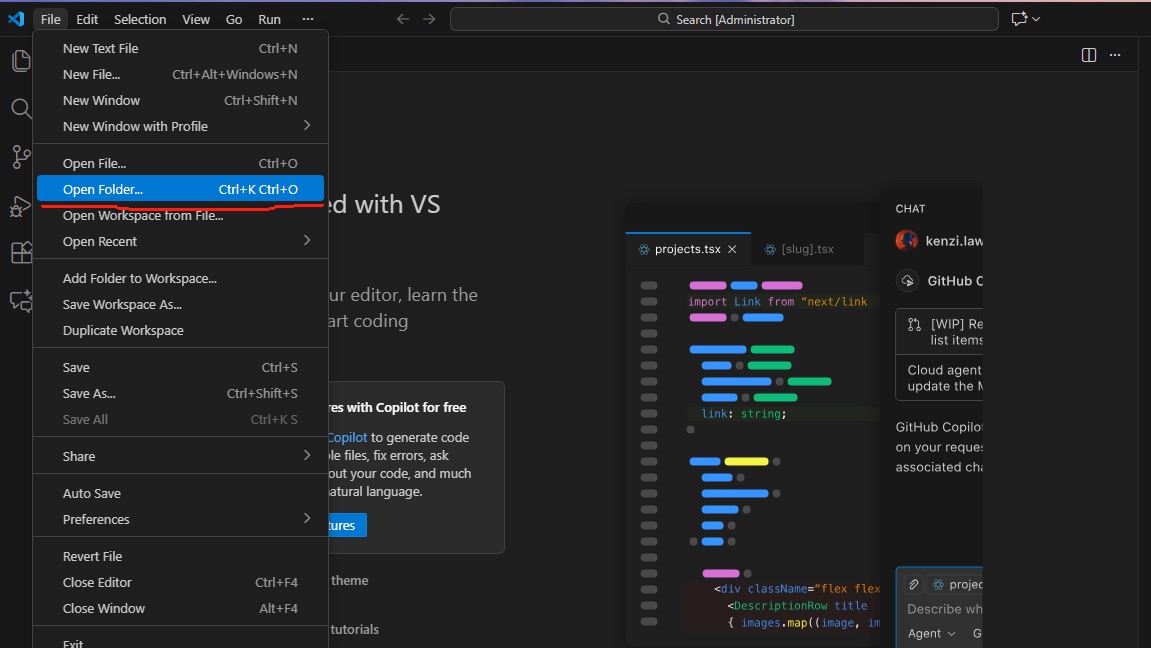Choose New Text File
This screenshot has height=648, width=1151.
pyautogui.click(x=181, y=48)
